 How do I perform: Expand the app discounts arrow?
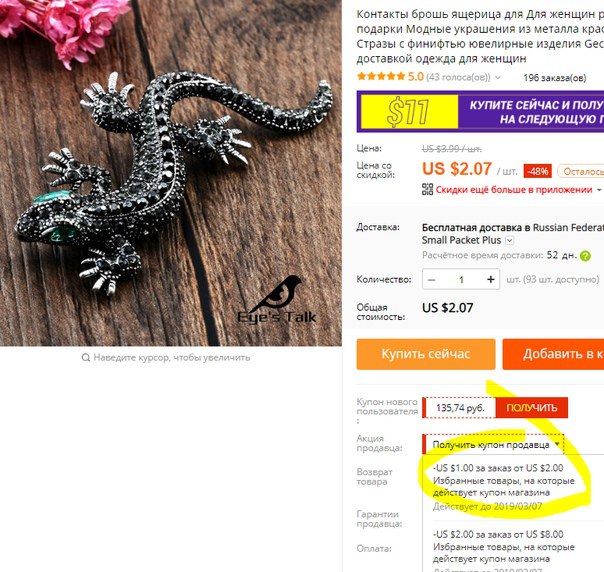coord(599,190)
